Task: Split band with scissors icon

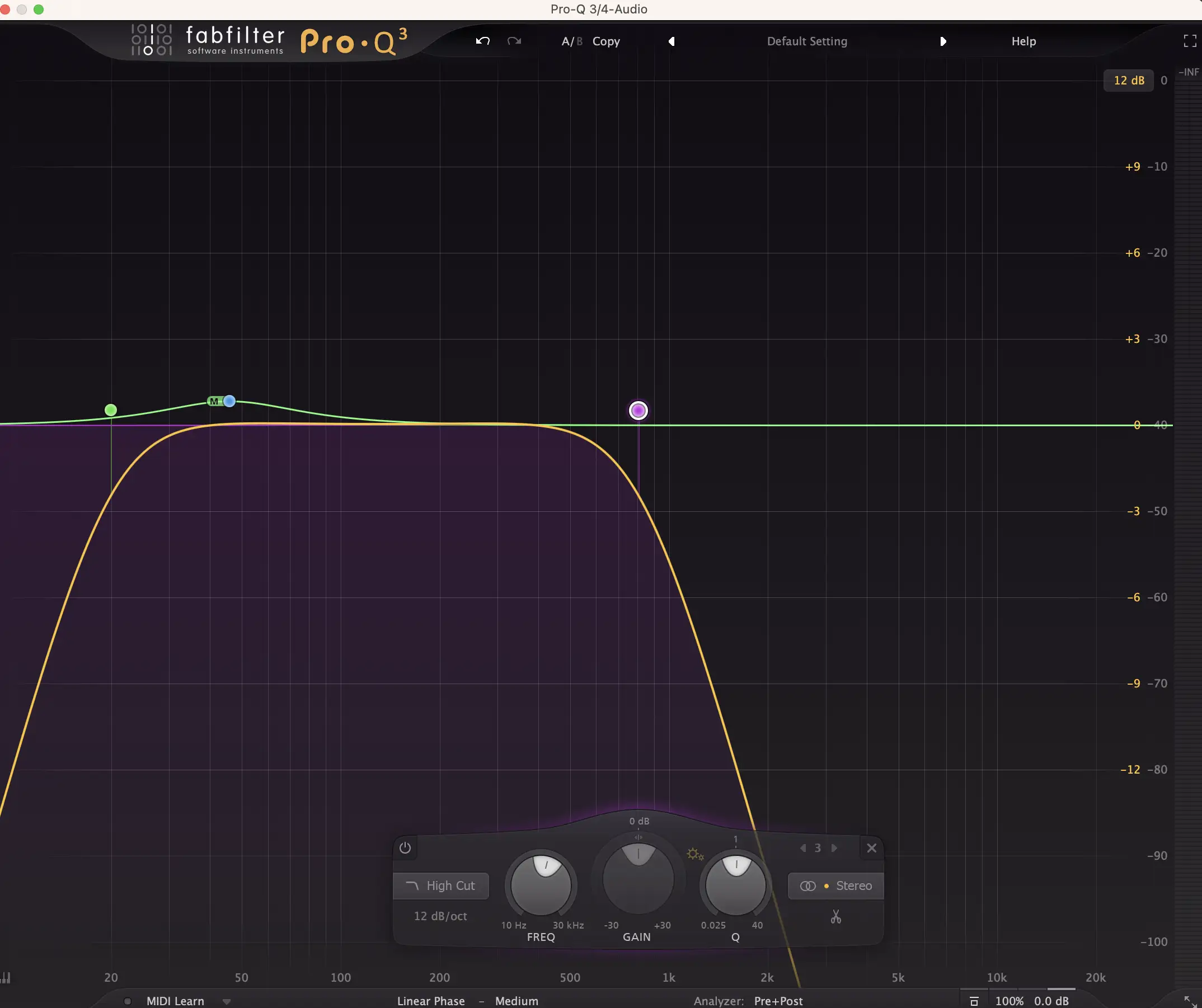Action: 835,917
